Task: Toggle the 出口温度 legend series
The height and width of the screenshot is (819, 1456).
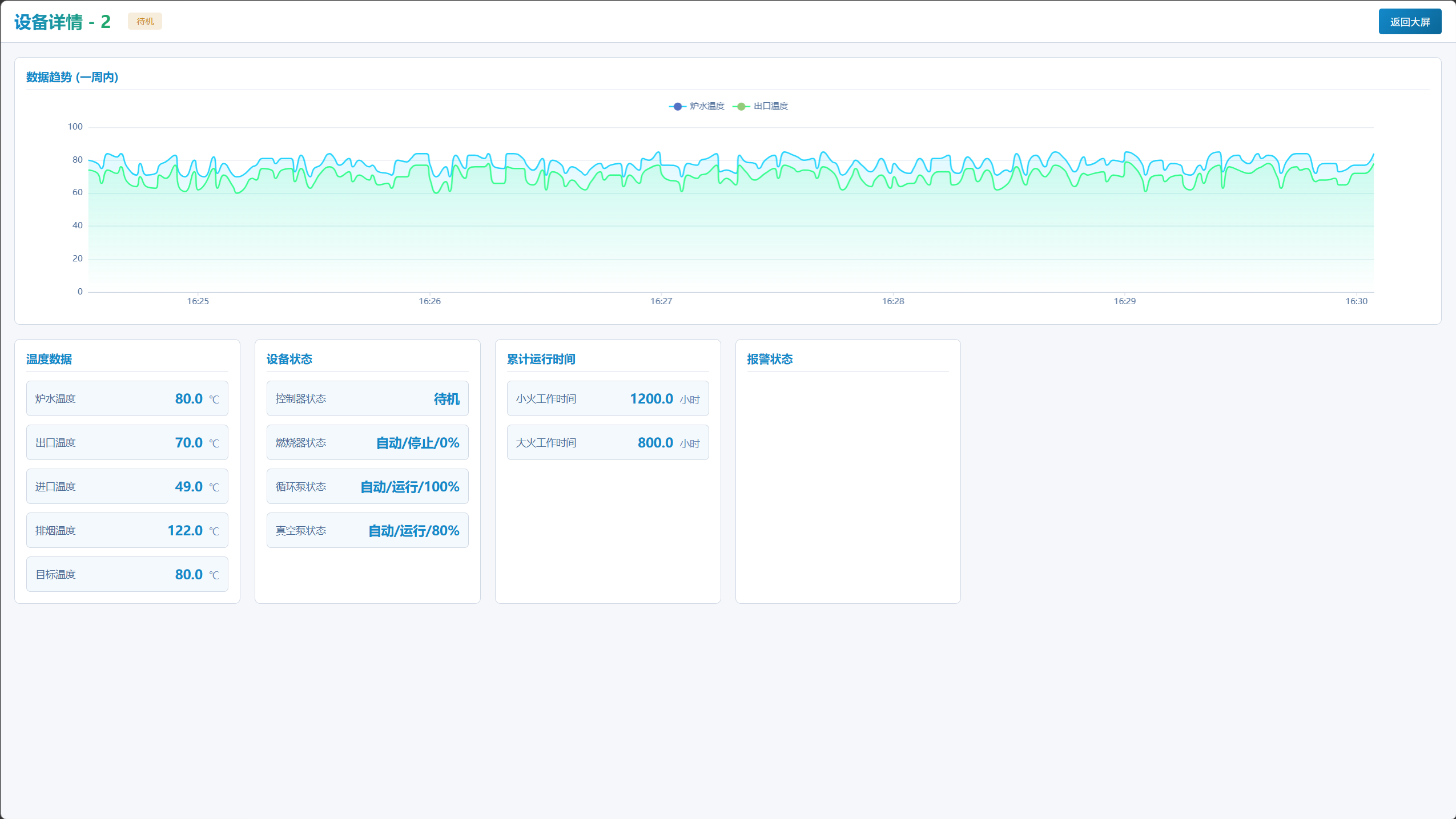Action: [770, 106]
